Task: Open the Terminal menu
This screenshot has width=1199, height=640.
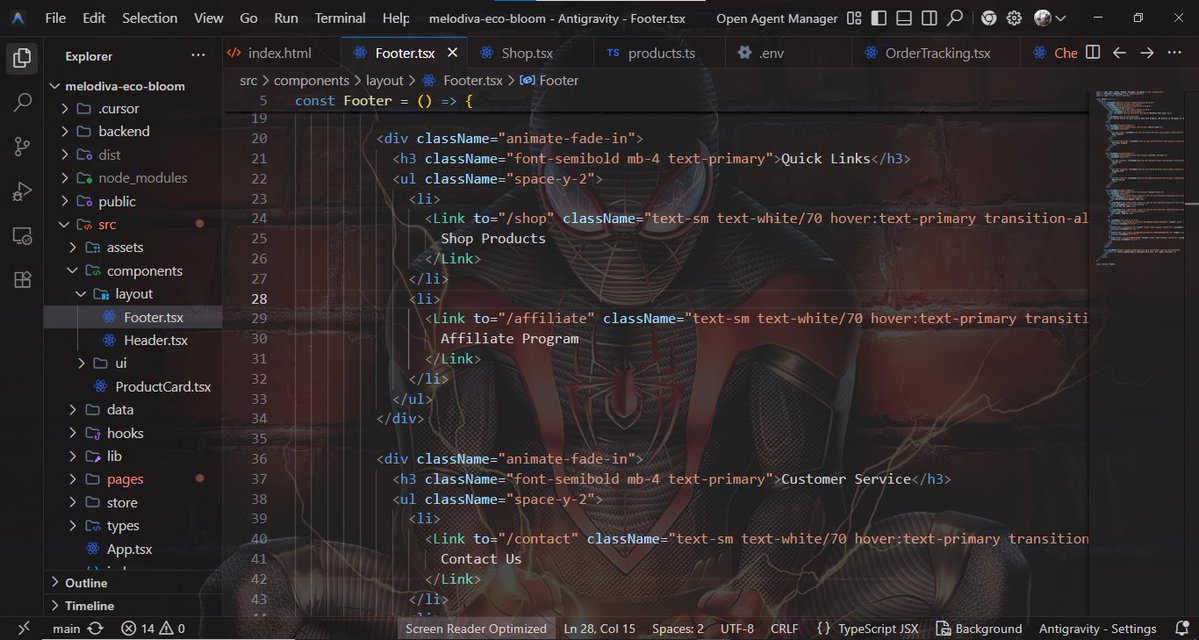Action: click(x=340, y=18)
